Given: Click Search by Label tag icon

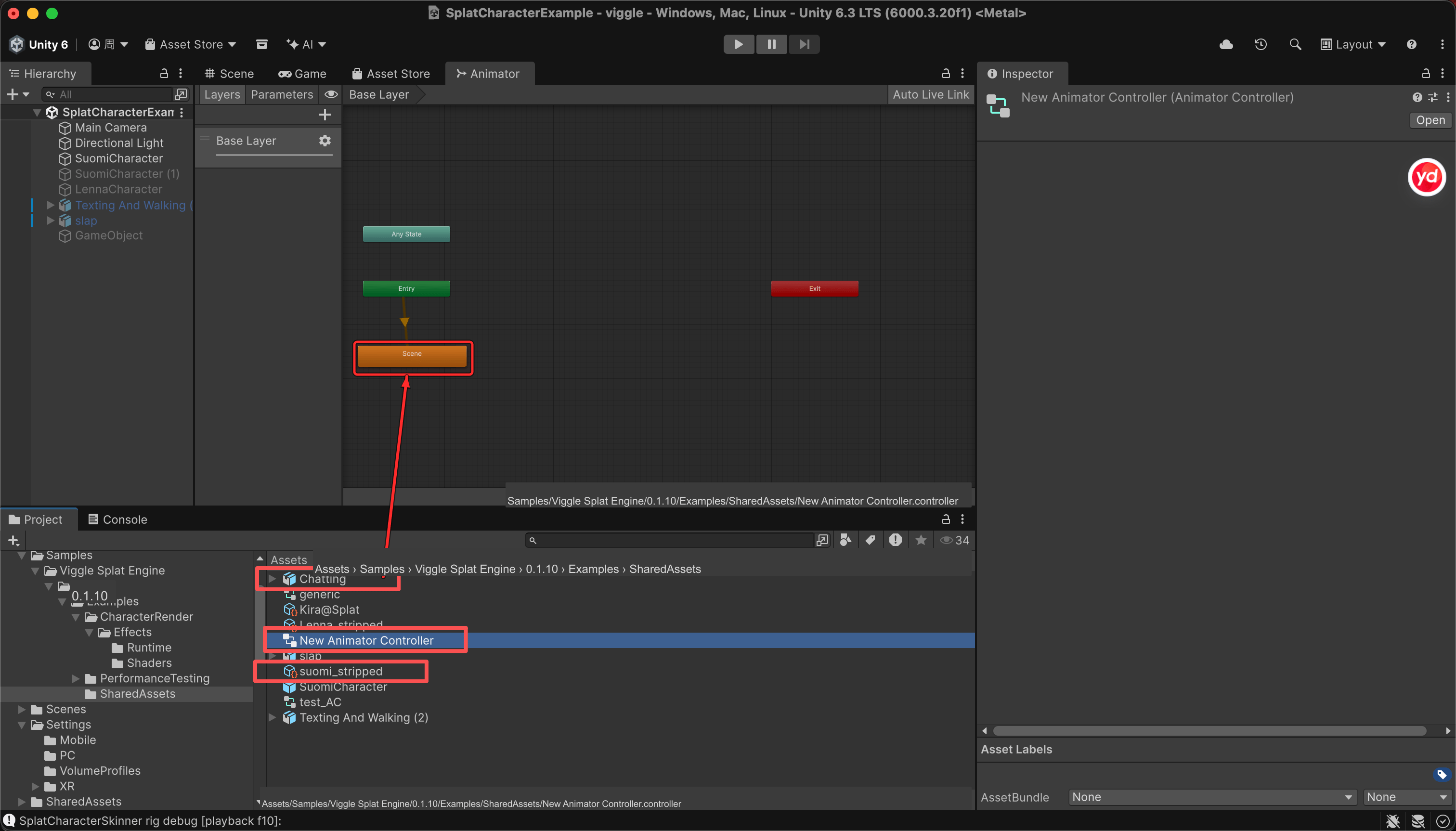Looking at the screenshot, I should (x=870, y=540).
